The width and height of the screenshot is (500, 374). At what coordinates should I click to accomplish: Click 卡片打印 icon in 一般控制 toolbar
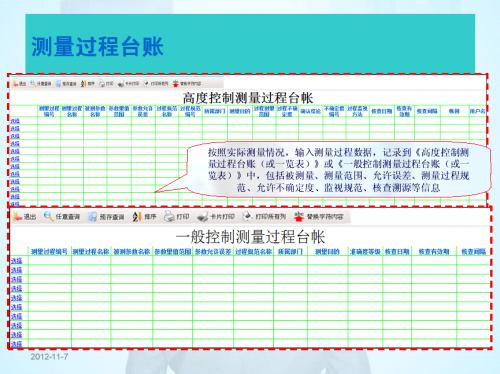(202, 217)
